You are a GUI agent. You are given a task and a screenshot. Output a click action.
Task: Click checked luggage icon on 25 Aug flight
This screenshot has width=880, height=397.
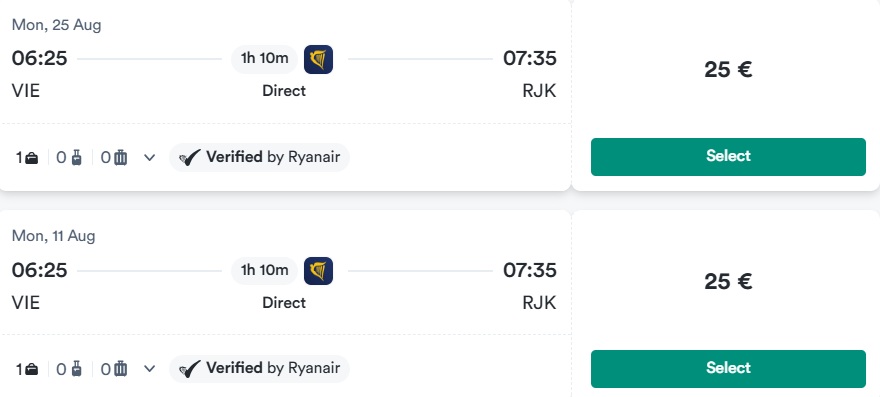[x=121, y=158]
